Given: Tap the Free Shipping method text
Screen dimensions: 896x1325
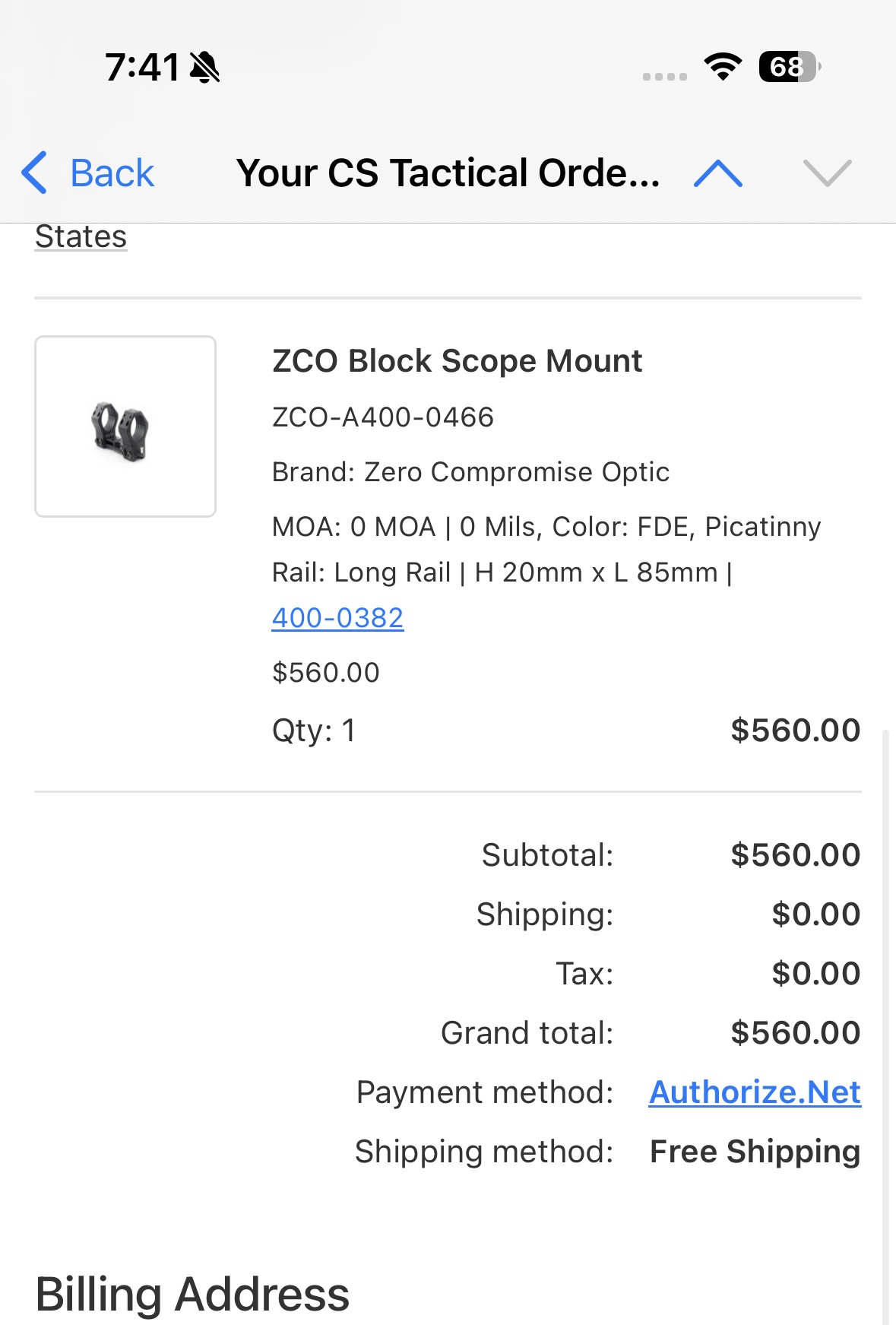Looking at the screenshot, I should coord(755,1152).
